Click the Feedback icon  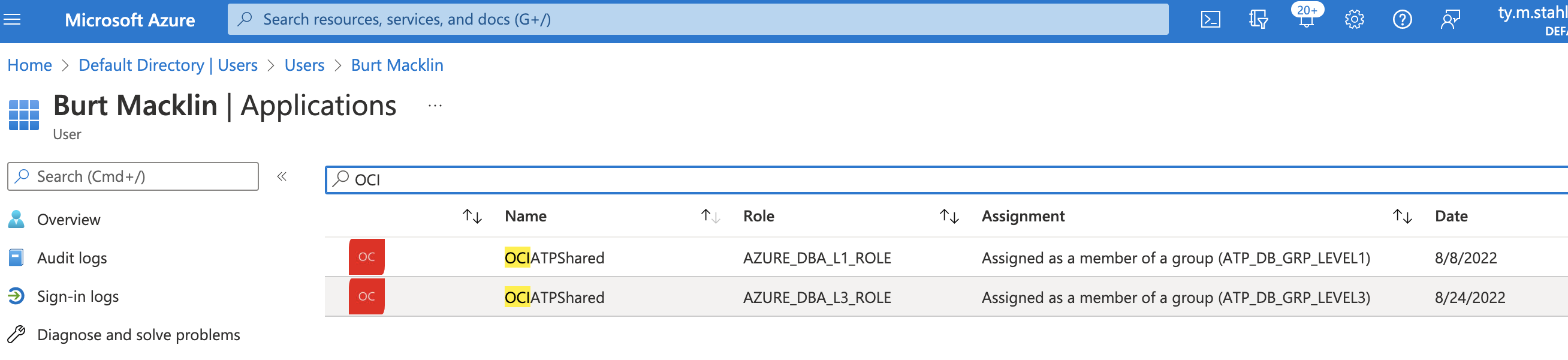(x=1450, y=19)
